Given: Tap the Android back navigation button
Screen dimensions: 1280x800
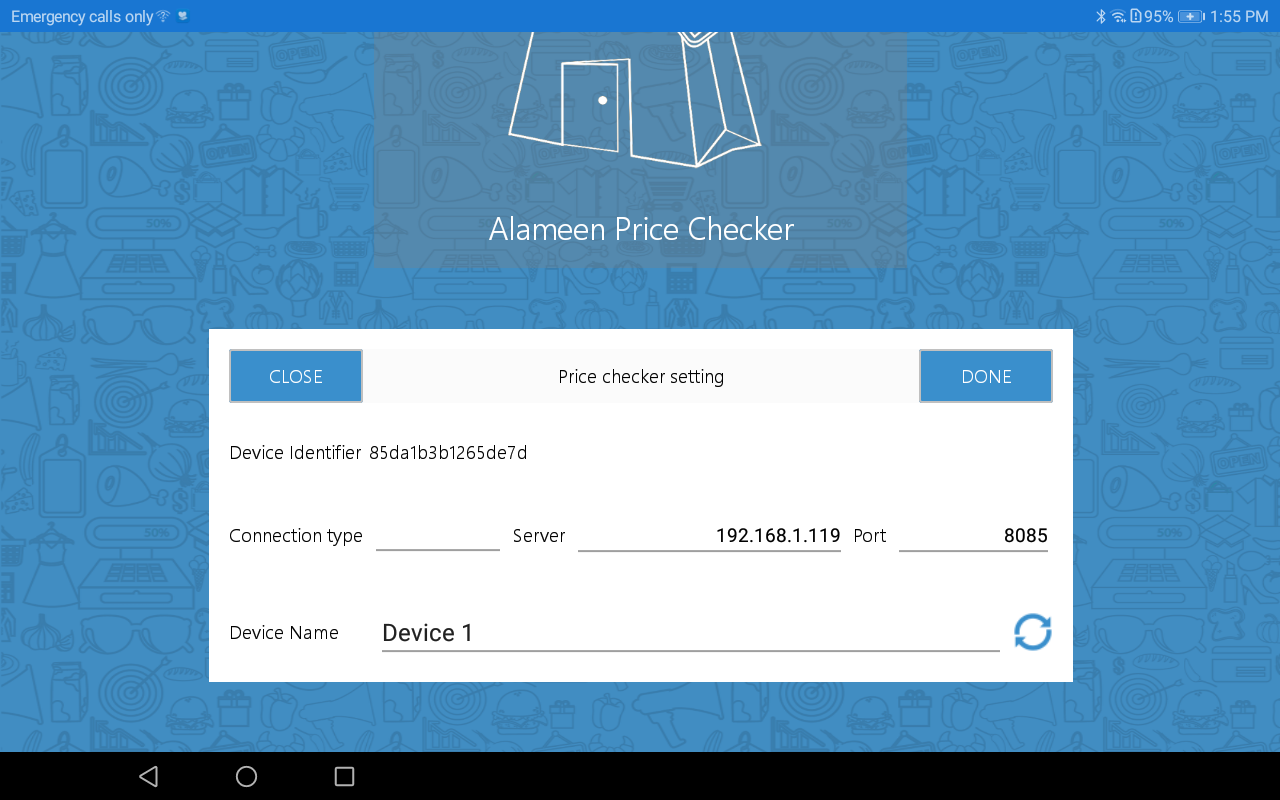Looking at the screenshot, I should pos(149,776).
